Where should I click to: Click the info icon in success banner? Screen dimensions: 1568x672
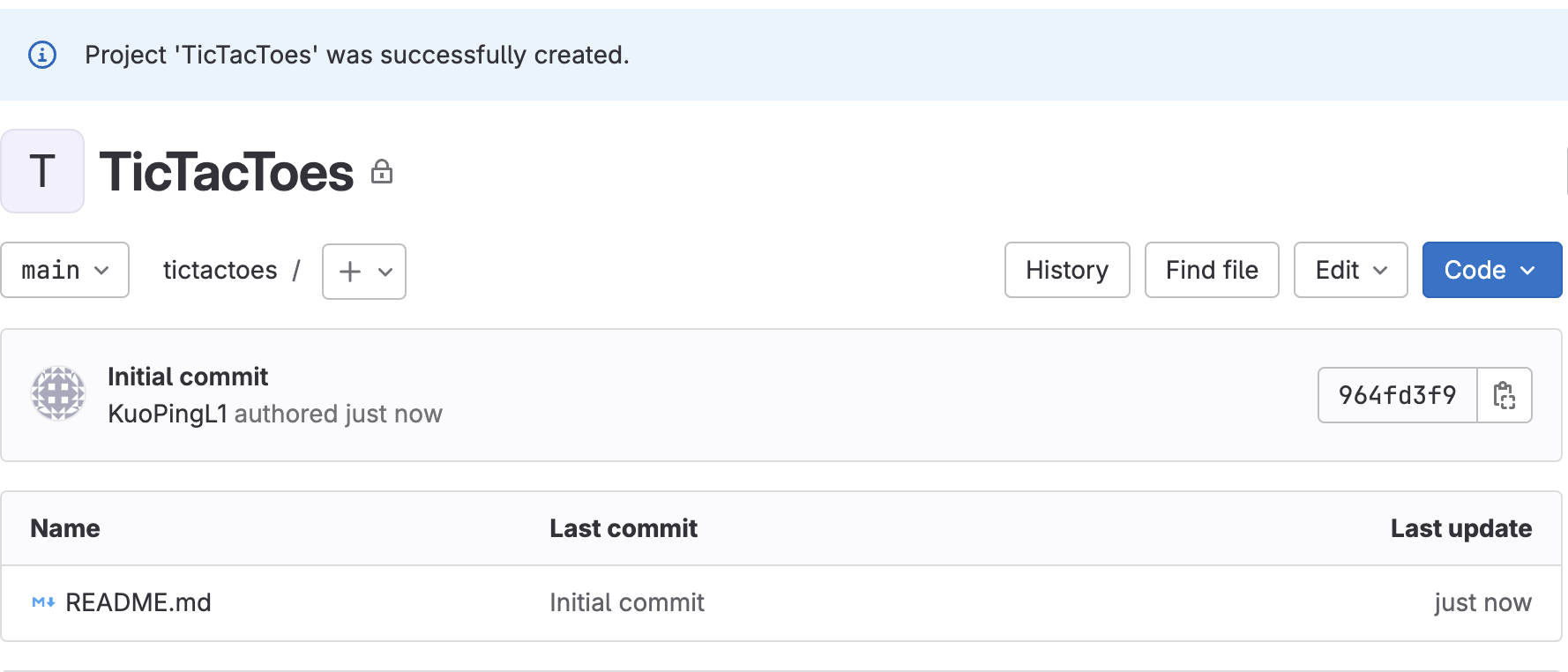point(42,55)
